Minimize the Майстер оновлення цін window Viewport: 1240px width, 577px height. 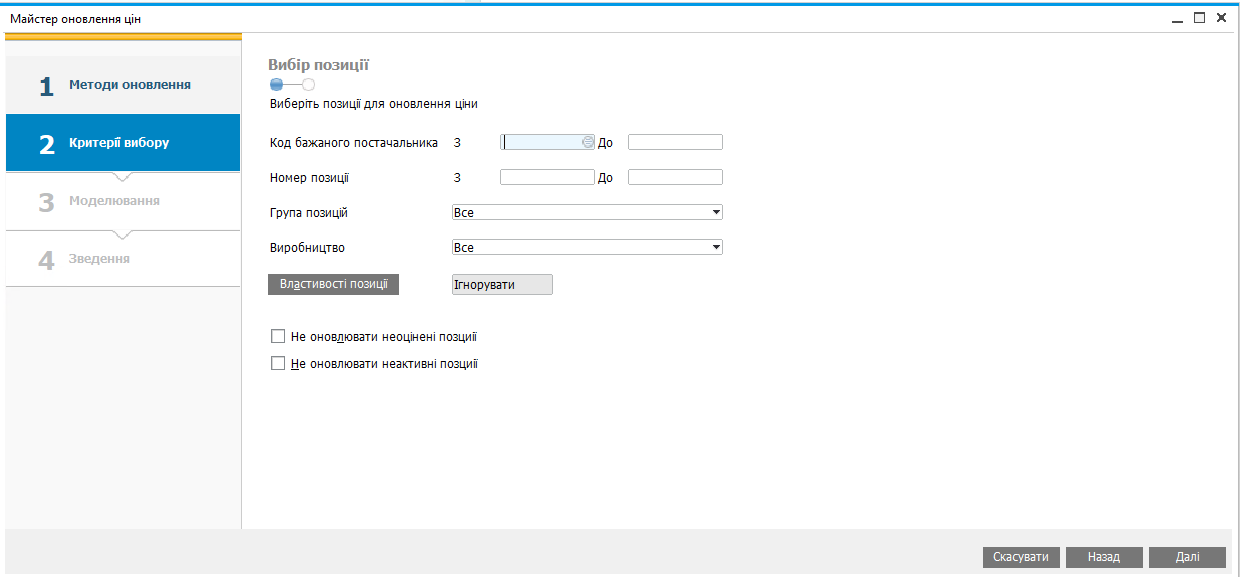click(1178, 18)
